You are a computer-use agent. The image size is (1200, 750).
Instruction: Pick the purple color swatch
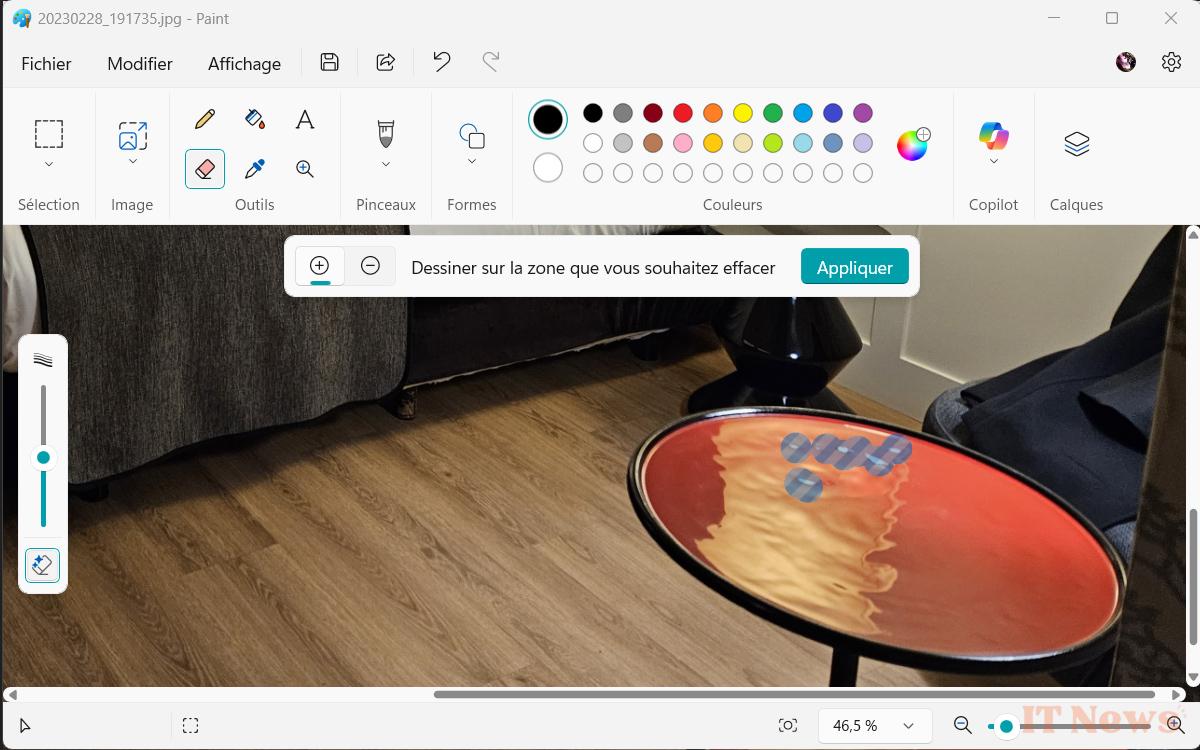pos(863,113)
